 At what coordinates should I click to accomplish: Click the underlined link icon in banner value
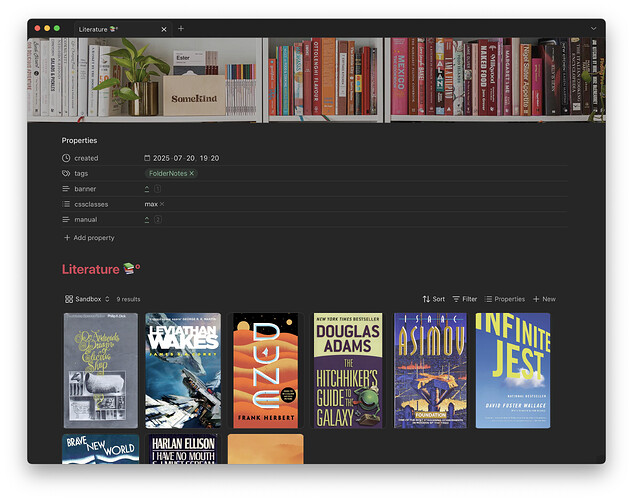147,189
